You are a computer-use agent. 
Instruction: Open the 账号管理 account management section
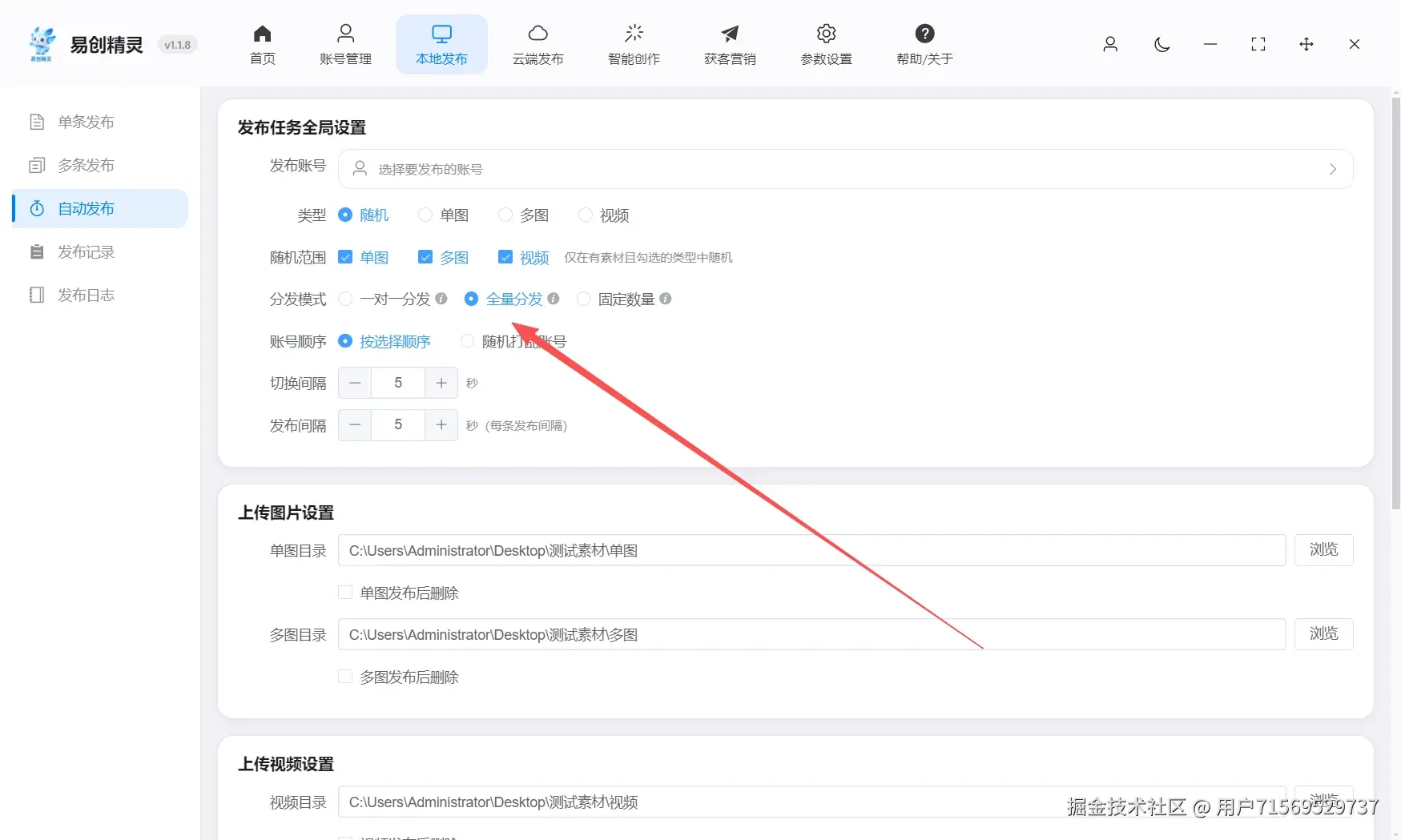point(345,44)
